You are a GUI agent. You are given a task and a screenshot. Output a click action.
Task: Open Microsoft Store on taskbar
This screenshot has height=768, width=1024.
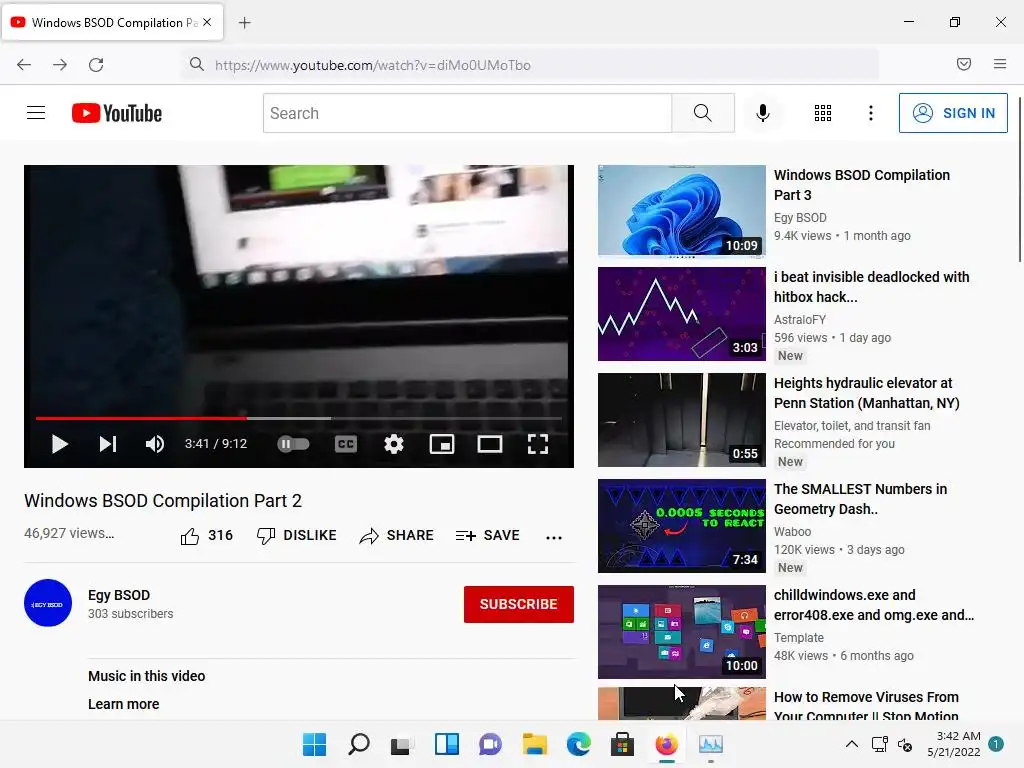622,744
